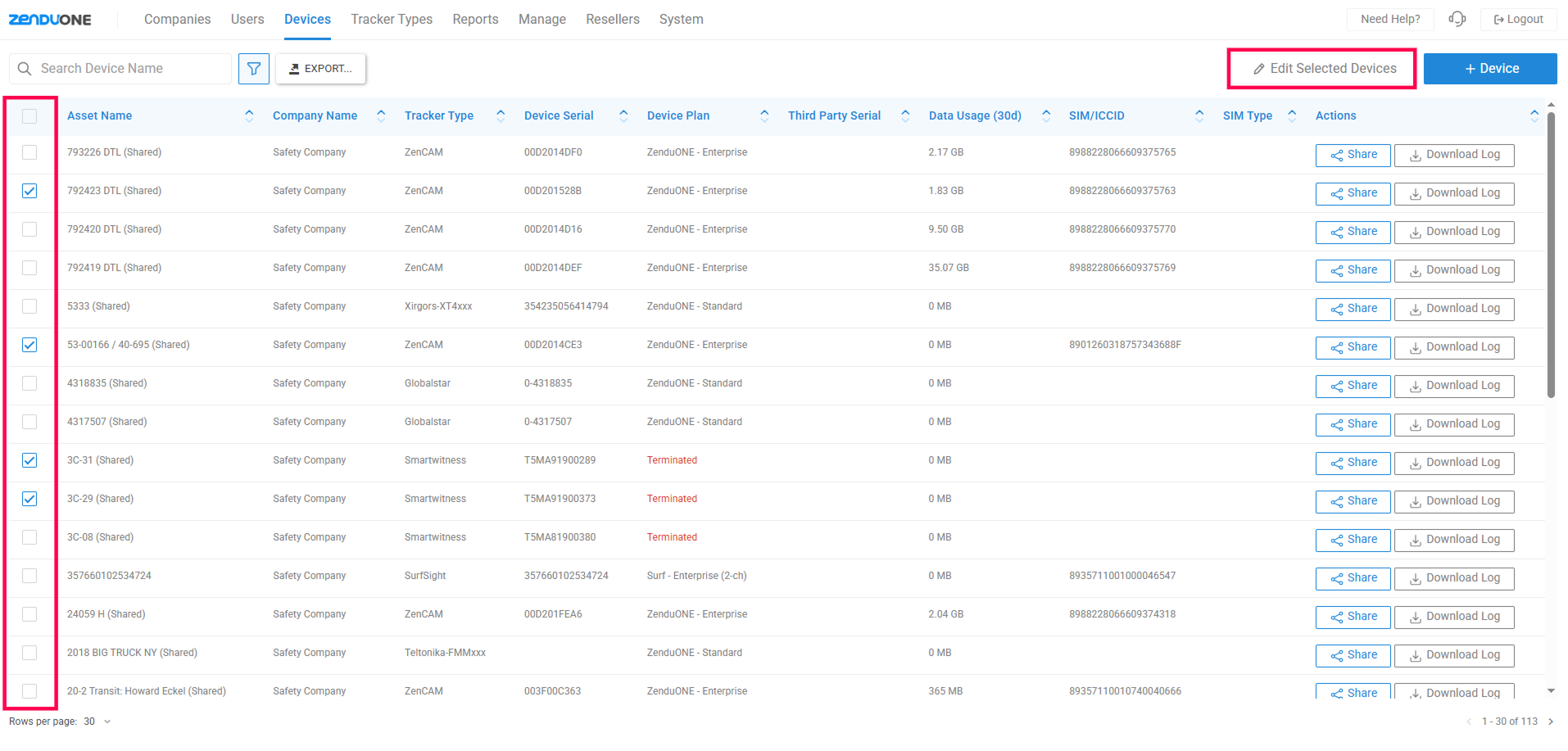
Task: Check the 4318835 row checkbox
Action: [29, 383]
